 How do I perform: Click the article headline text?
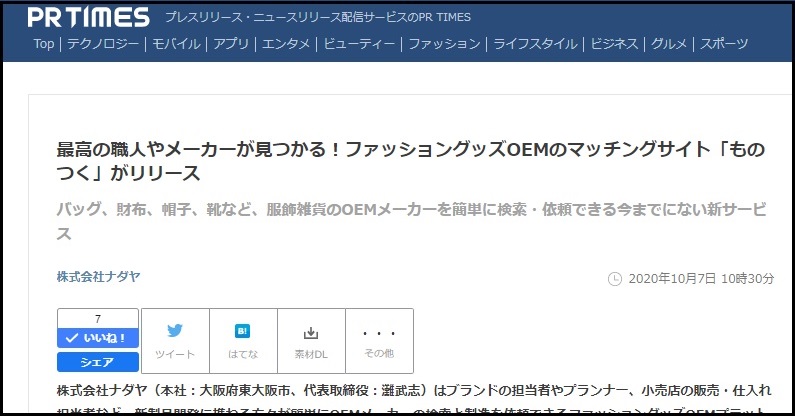point(411,161)
